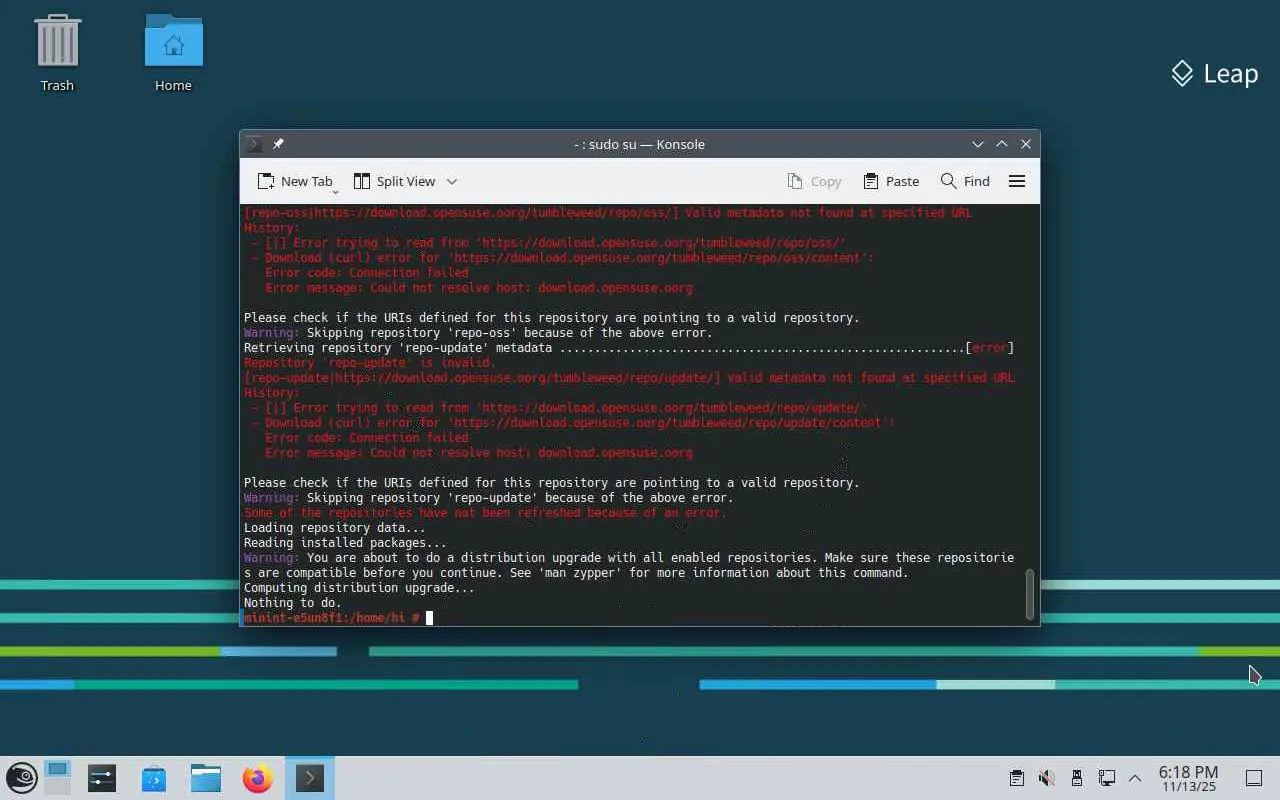Open the virtual desktop pager in taskbar
The image size is (1280, 800).
(58, 778)
